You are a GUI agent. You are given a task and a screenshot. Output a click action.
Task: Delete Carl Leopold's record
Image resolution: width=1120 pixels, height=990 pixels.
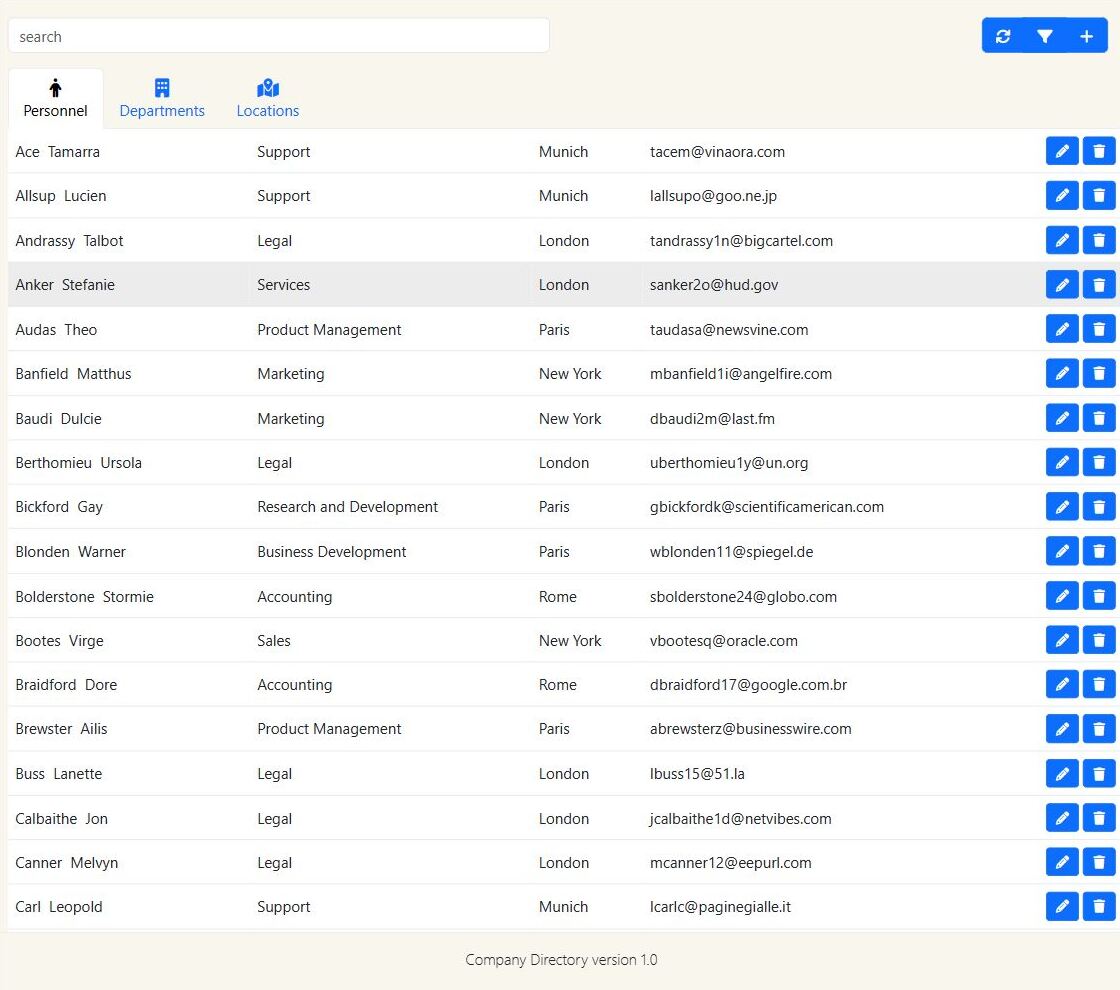coord(1098,906)
